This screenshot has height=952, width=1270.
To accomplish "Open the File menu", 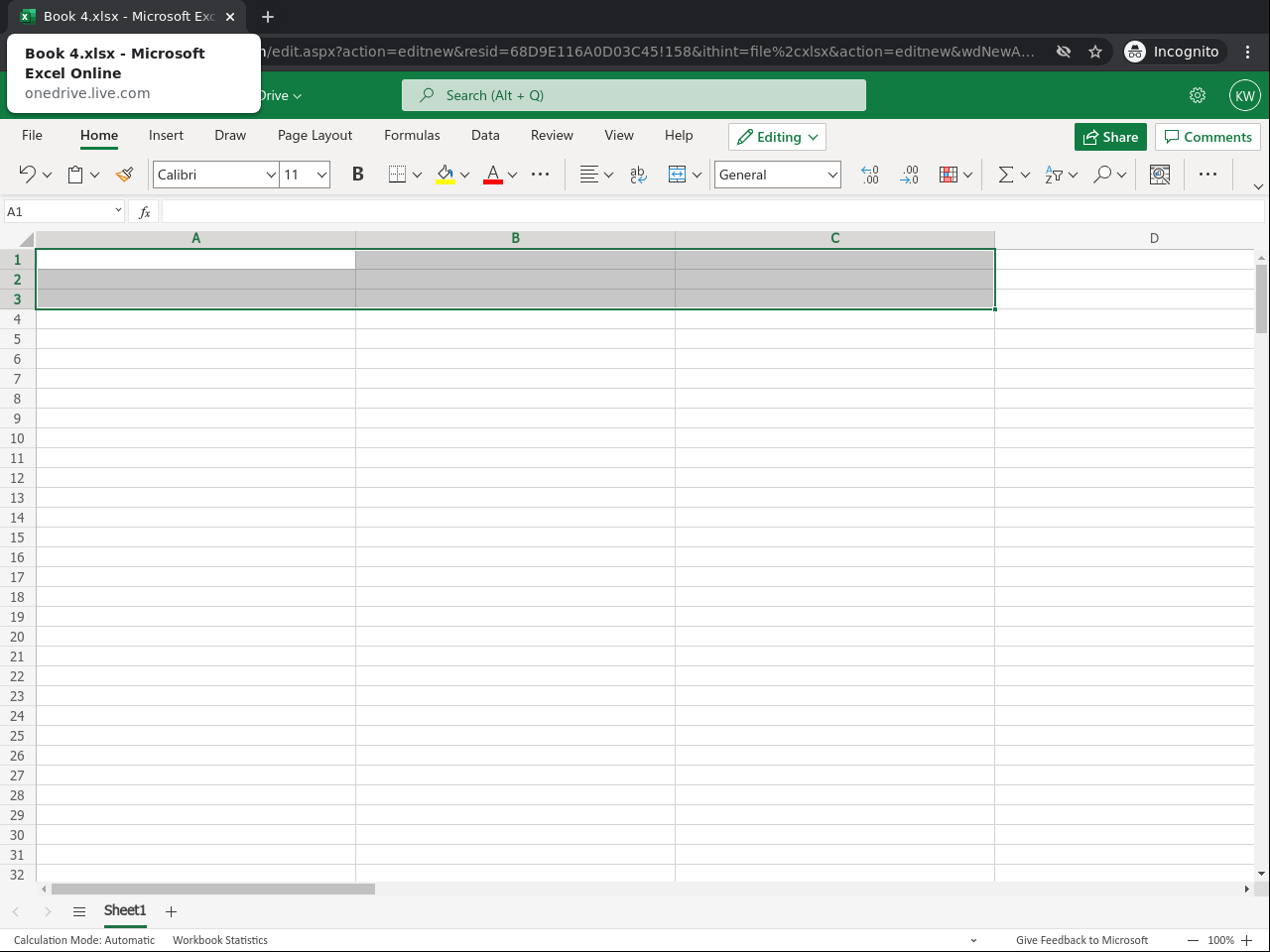I will 33,136.
